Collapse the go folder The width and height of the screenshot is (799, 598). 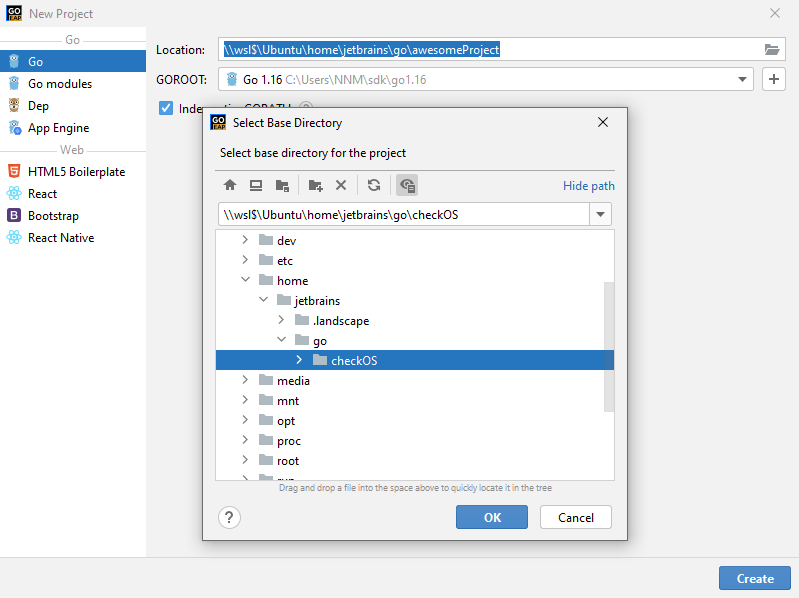(281, 340)
